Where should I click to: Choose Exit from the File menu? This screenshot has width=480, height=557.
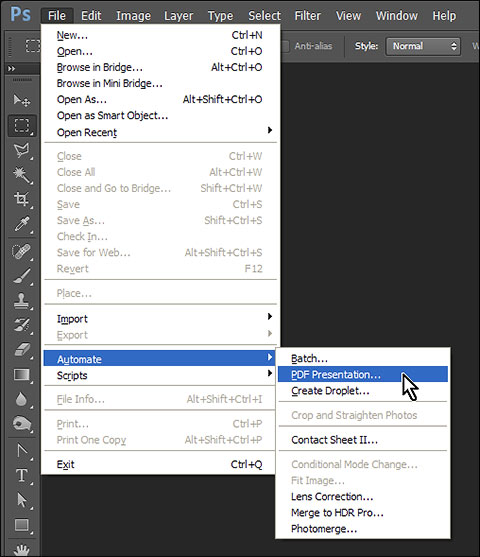[160, 464]
